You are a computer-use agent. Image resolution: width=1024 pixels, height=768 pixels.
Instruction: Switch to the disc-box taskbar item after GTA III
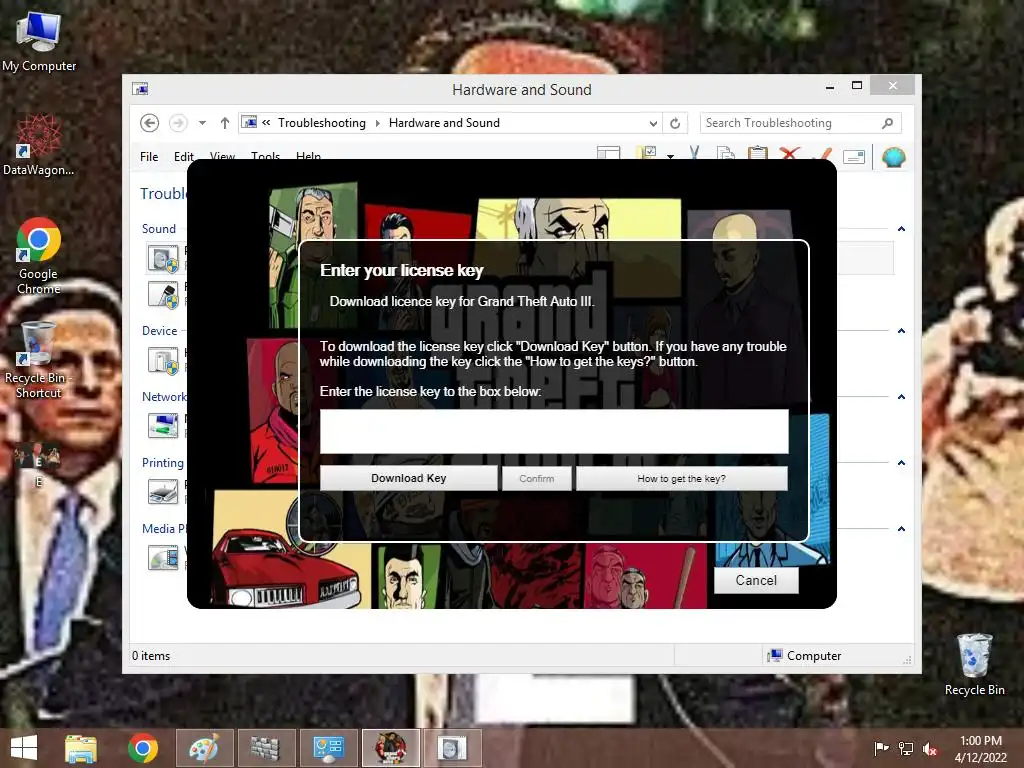[x=453, y=748]
